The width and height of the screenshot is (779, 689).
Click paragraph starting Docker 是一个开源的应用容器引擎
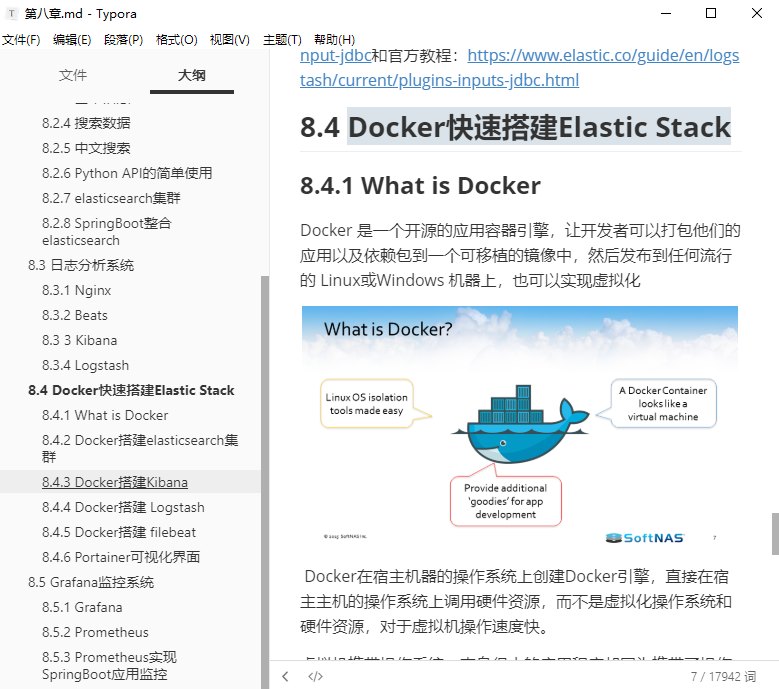(520, 255)
